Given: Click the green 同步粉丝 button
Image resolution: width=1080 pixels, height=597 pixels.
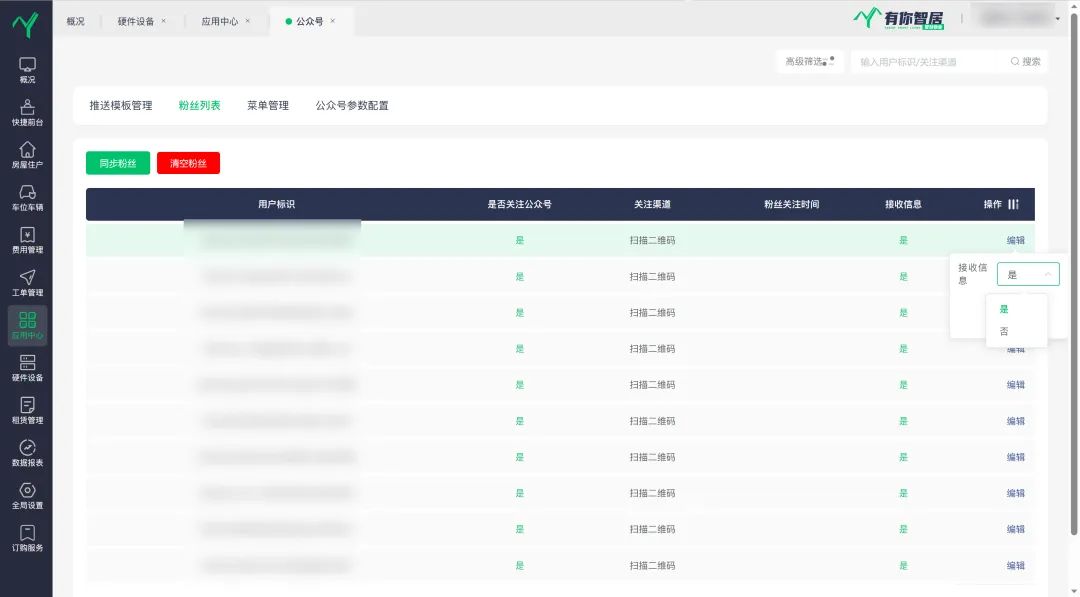Looking at the screenshot, I should (118, 163).
